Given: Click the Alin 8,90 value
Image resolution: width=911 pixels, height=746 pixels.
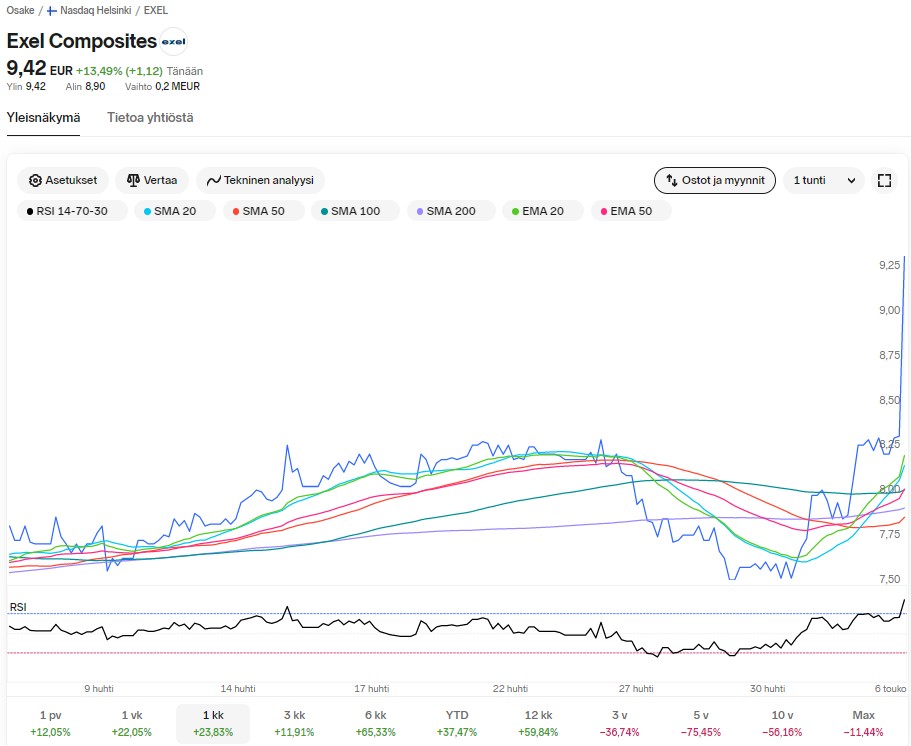Looking at the screenshot, I should (85, 87).
